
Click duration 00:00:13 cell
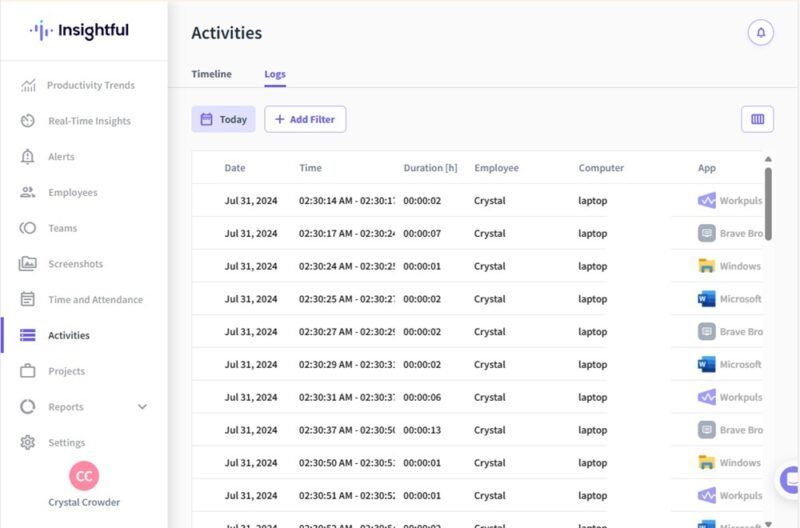coord(422,430)
